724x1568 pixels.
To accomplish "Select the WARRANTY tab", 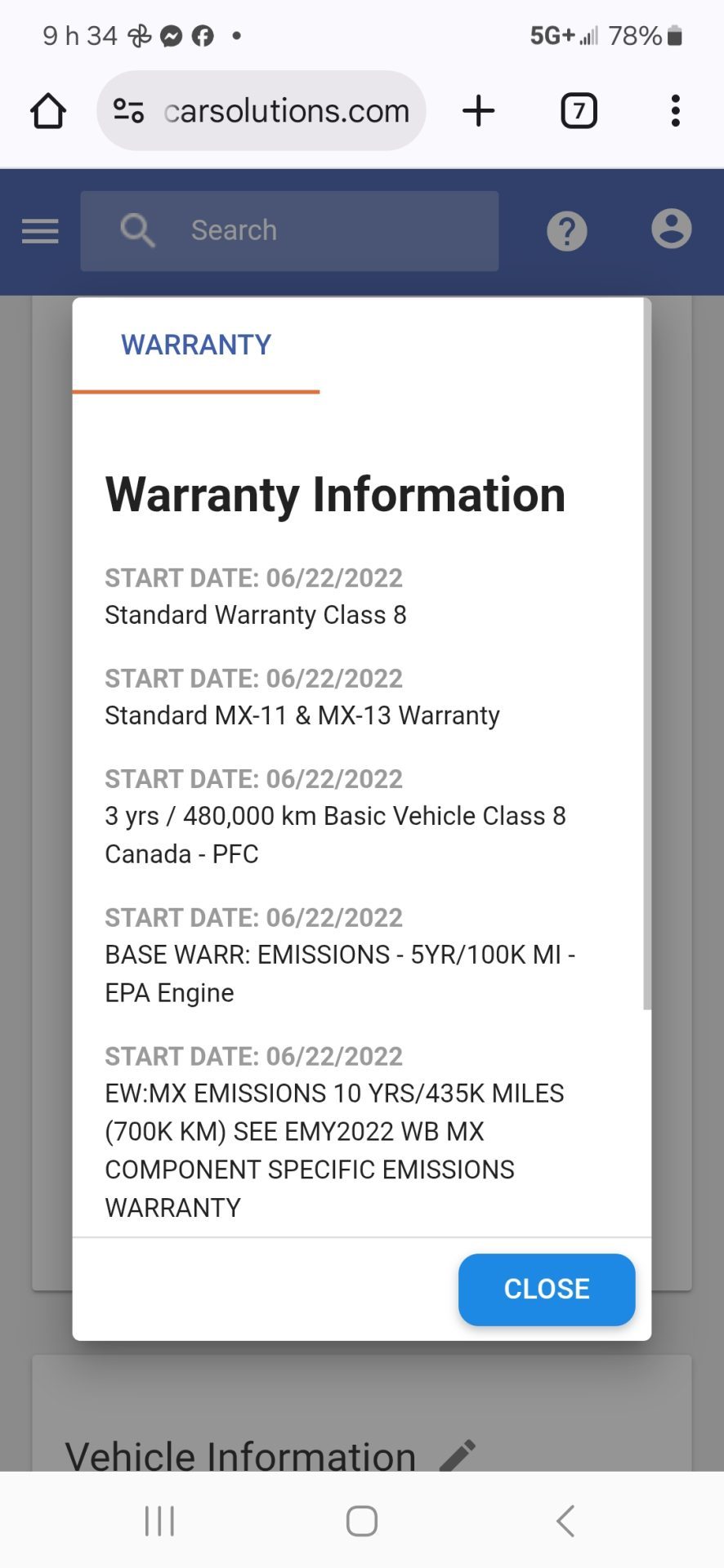I will (x=196, y=345).
